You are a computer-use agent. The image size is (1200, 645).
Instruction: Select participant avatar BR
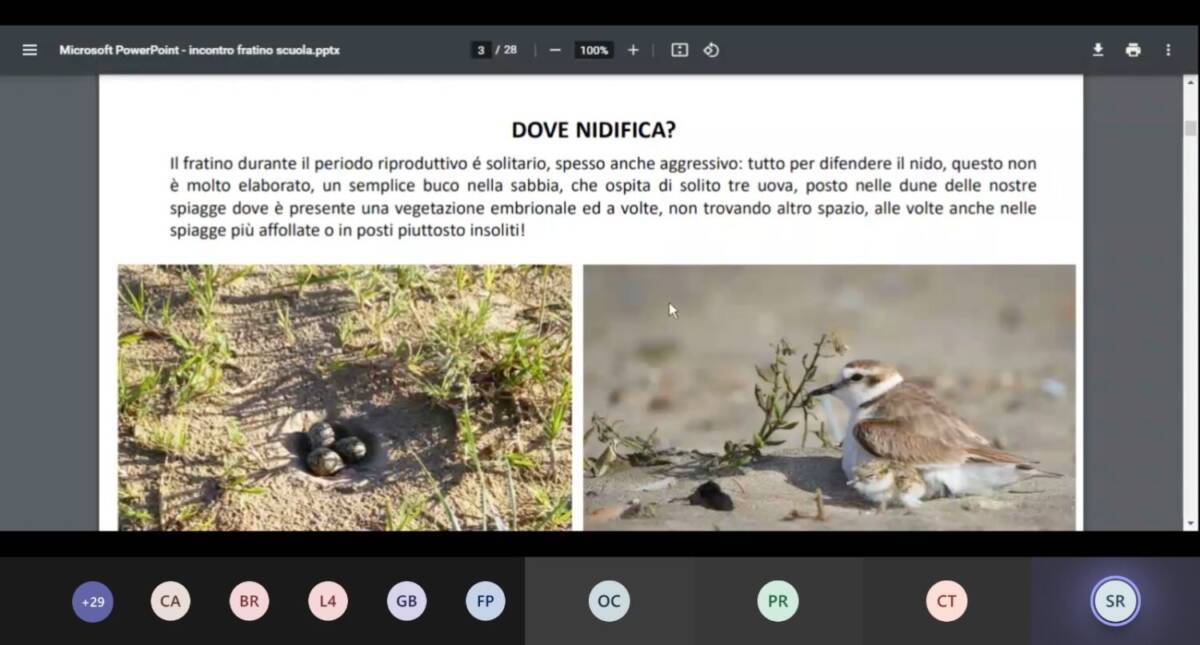click(x=249, y=602)
